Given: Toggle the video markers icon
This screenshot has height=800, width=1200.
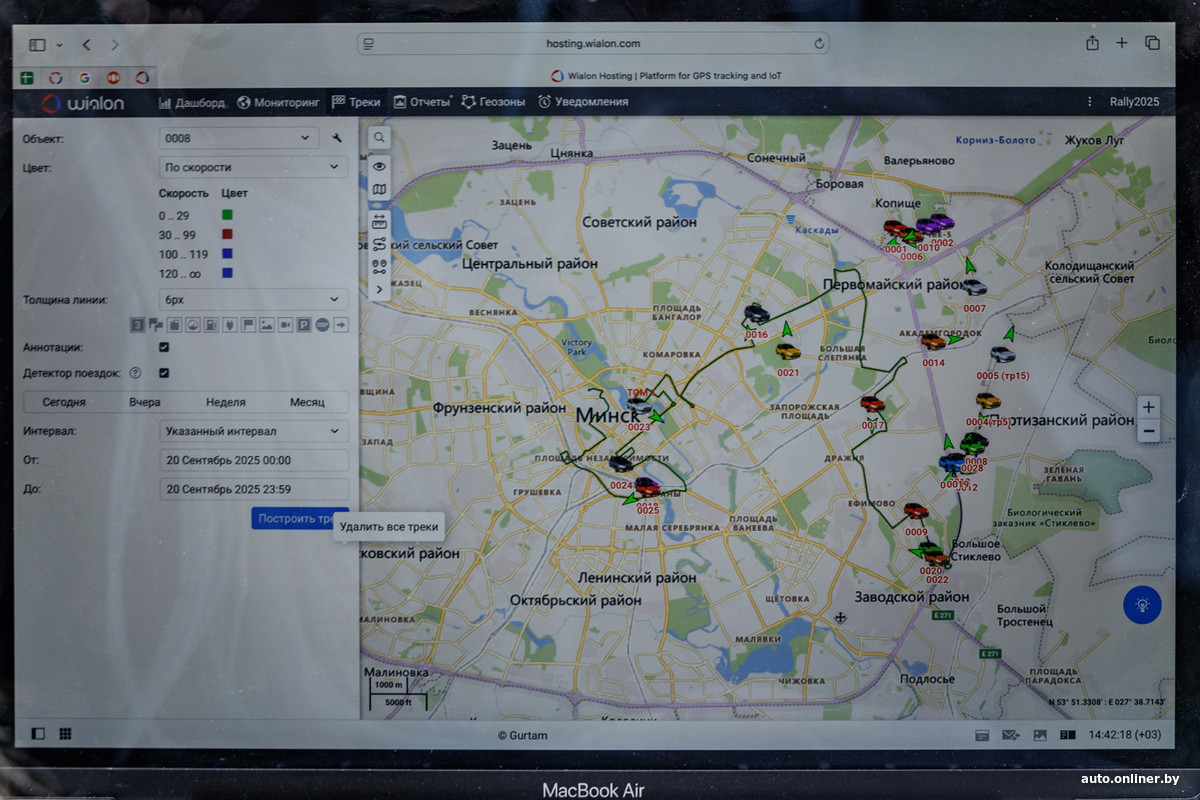Looking at the screenshot, I should tap(285, 325).
